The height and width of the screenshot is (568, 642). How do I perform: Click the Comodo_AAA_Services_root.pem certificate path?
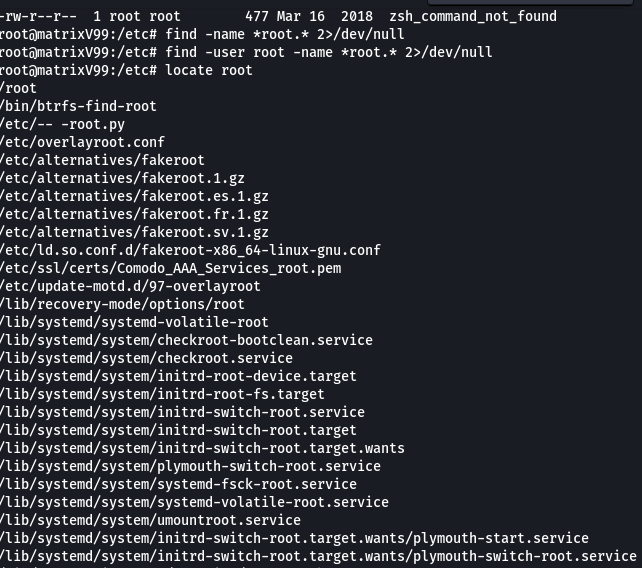(171, 268)
